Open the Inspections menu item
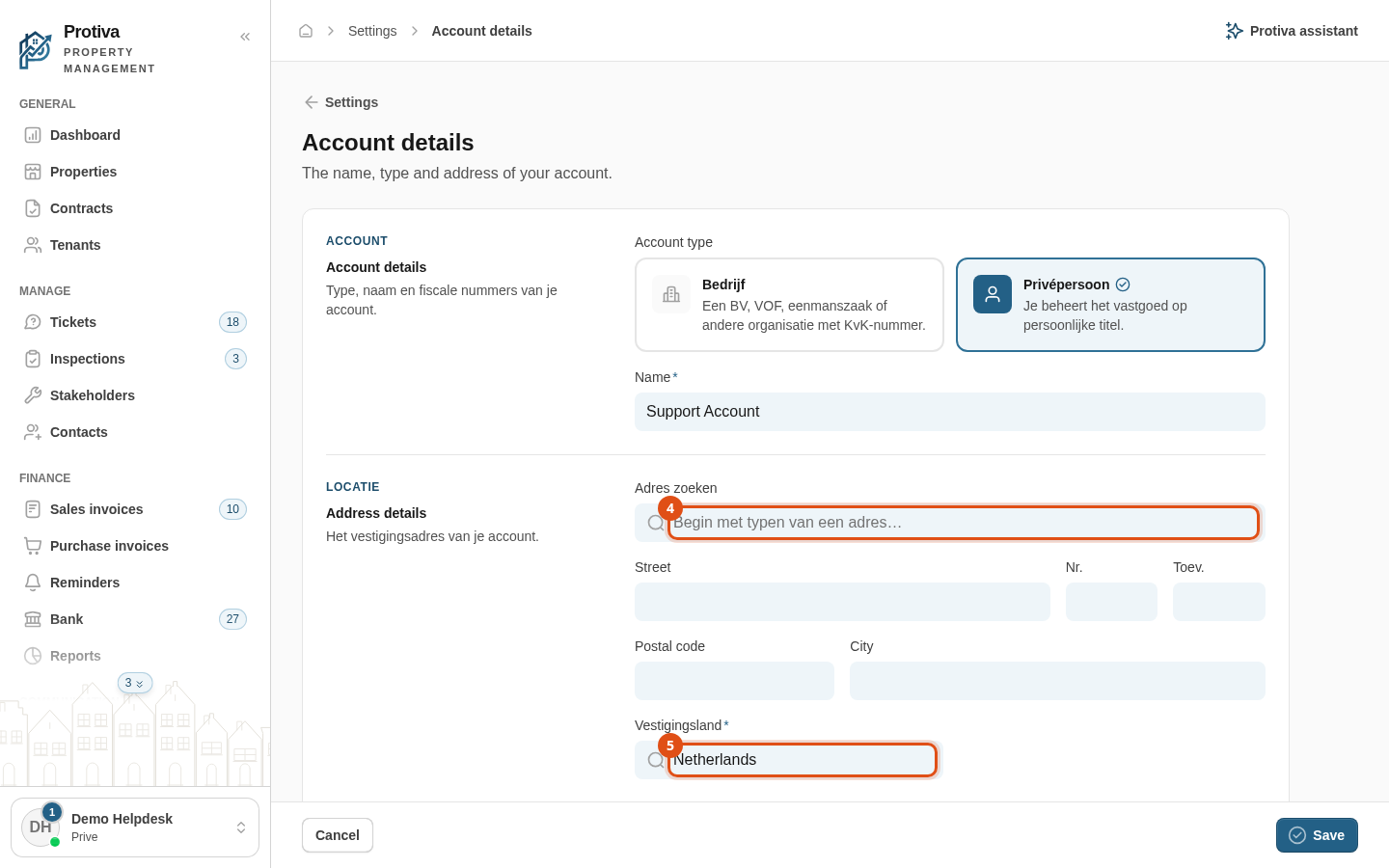 135,359
